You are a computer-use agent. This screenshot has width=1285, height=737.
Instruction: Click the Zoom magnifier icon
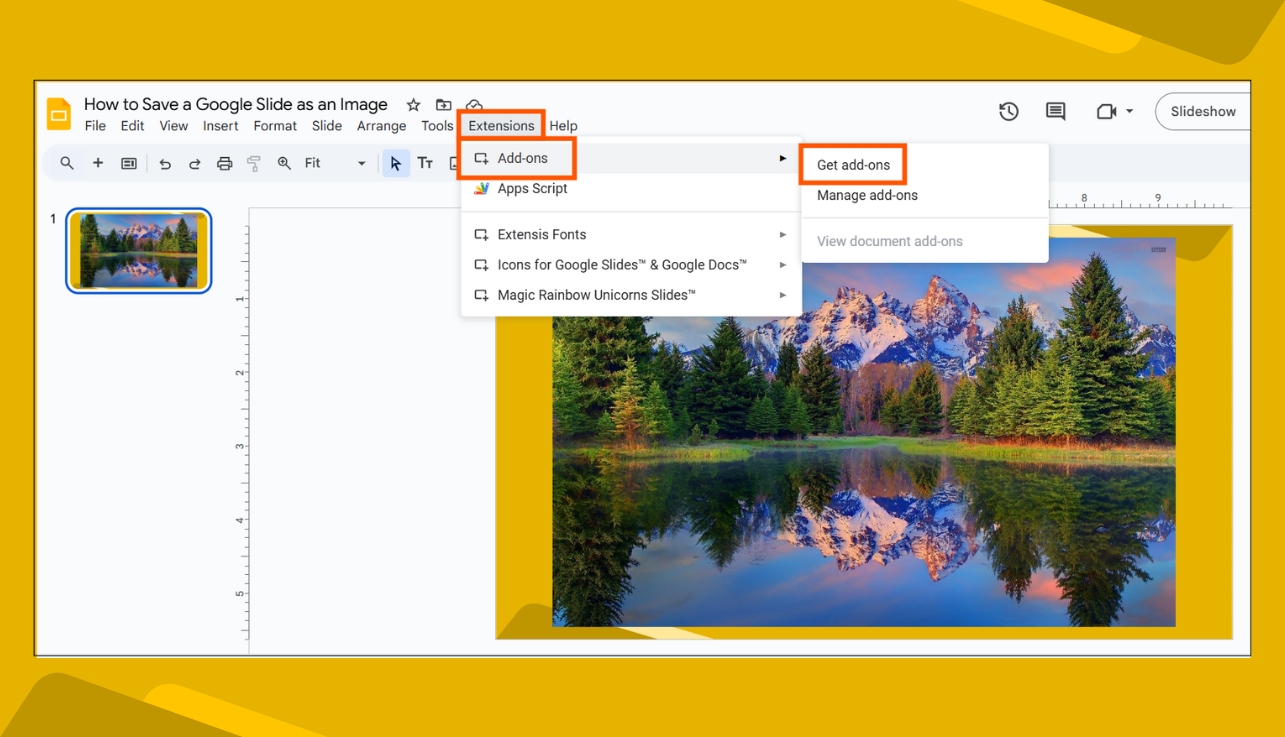point(283,162)
